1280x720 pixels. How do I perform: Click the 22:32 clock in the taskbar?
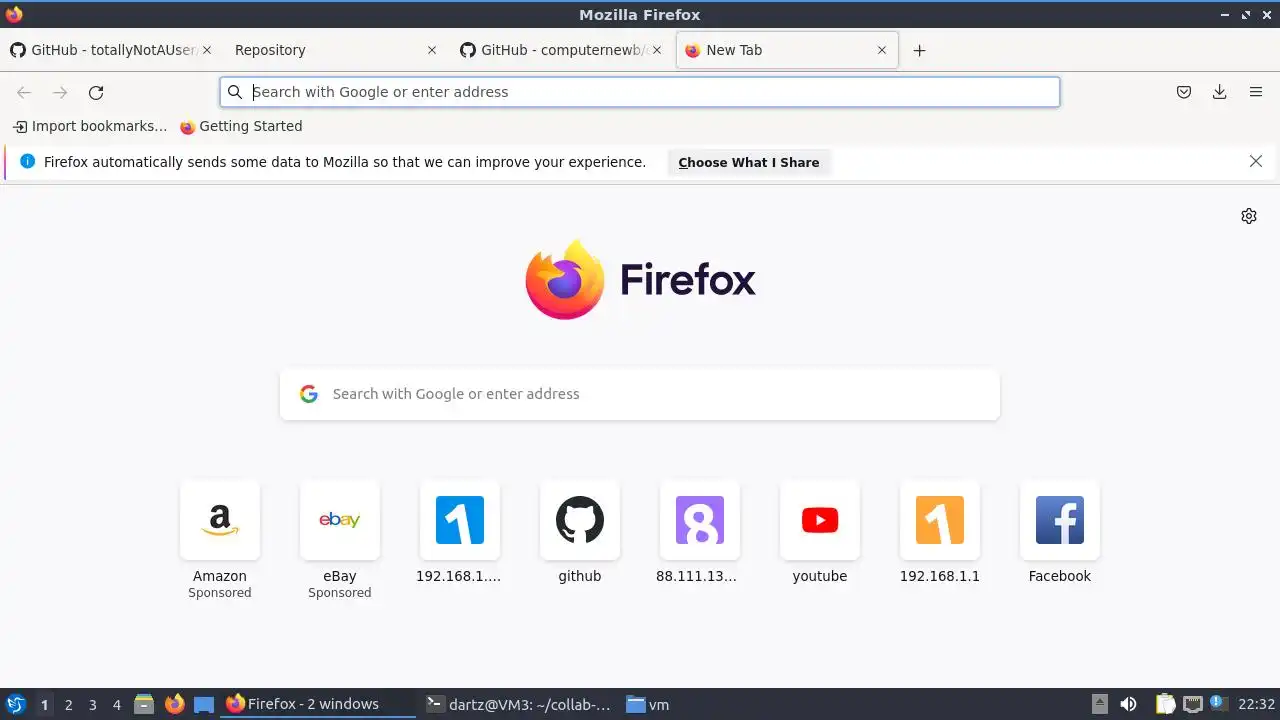[x=1256, y=705]
